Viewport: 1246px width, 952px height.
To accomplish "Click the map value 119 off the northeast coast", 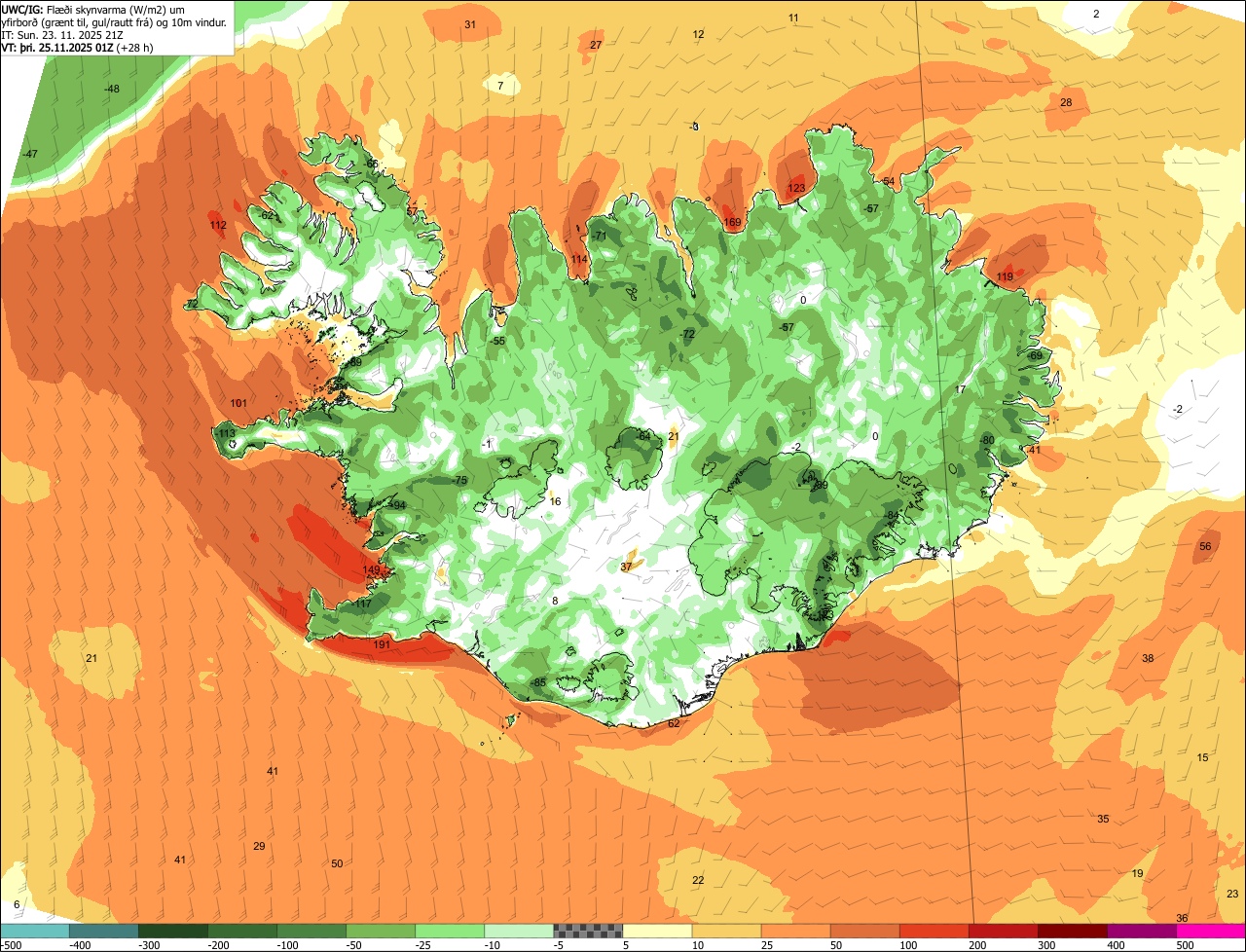I will 1006,277.
